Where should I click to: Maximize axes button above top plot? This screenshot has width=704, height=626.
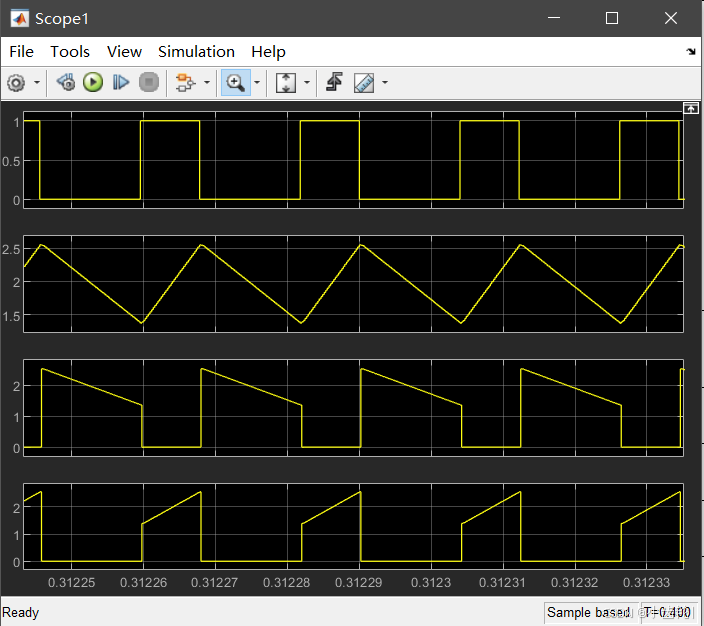click(x=691, y=108)
